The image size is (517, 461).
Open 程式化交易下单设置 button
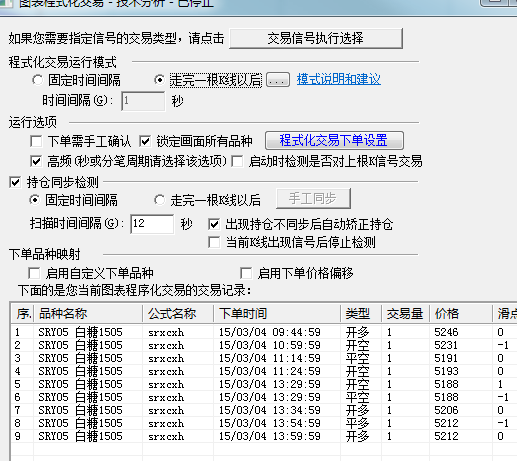(x=334, y=140)
